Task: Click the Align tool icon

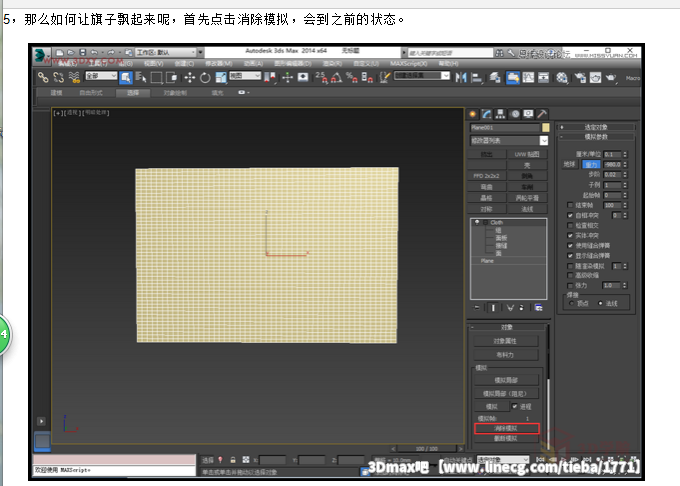Action: [476, 78]
